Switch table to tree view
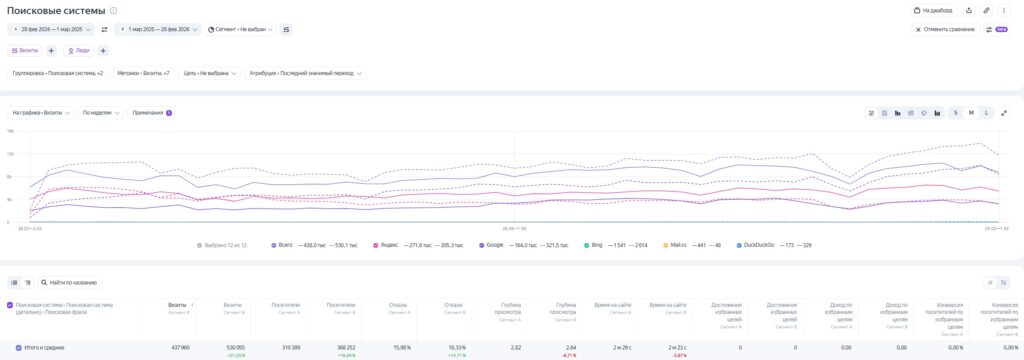This screenshot has width=1024, height=360. pyautogui.click(x=27, y=282)
